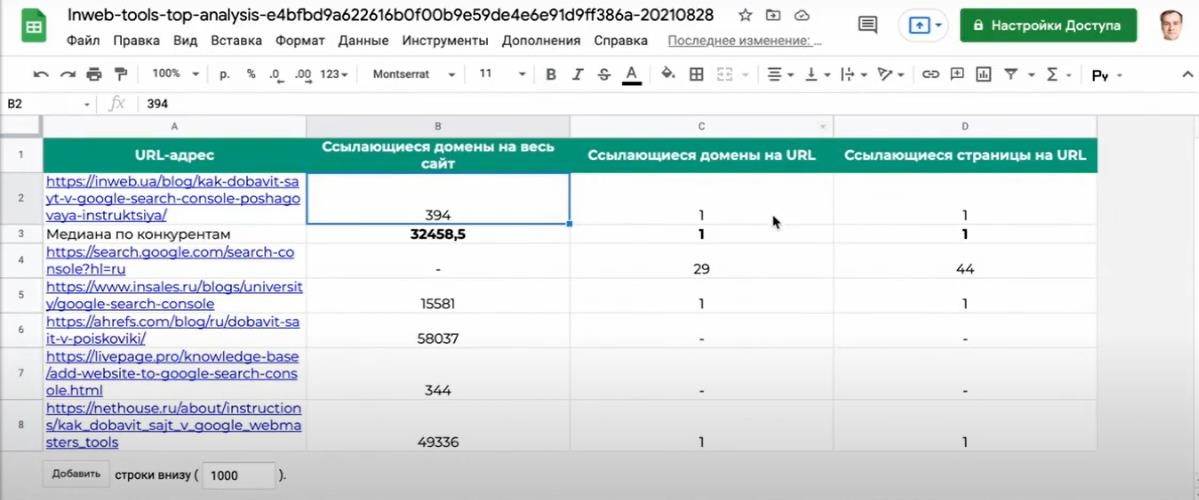
Task: Open the functions sigma menu
Action: (x=1052, y=74)
